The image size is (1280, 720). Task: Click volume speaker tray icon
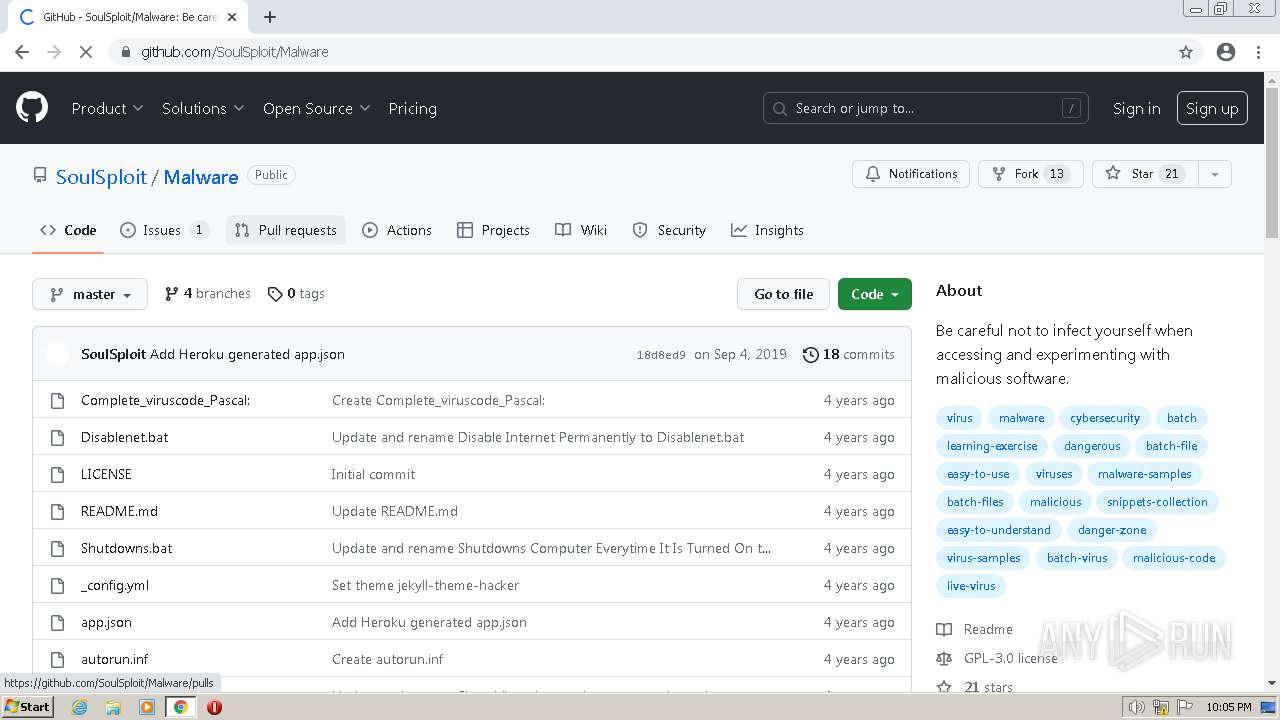[1136, 707]
